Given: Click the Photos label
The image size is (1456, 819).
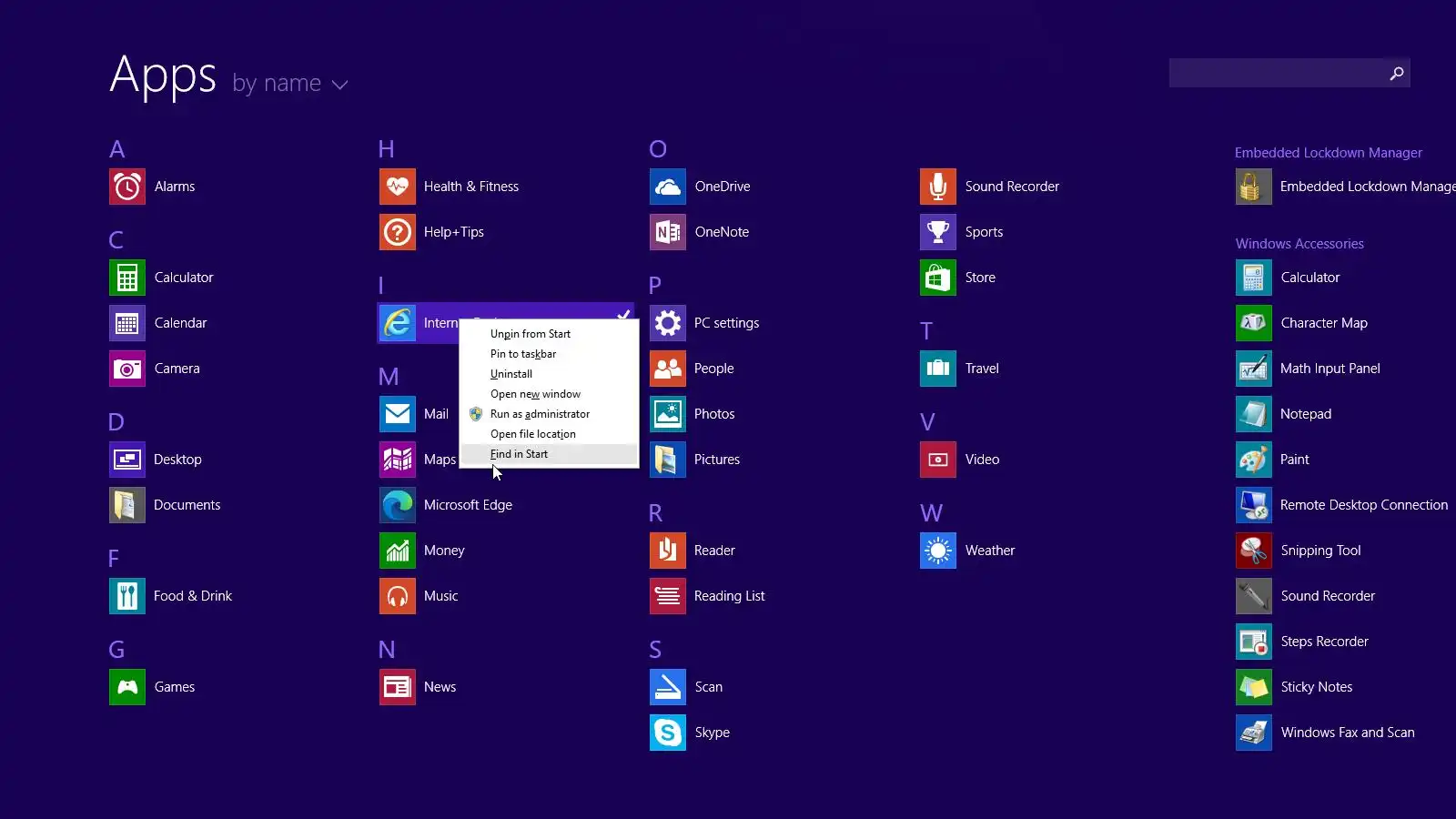Looking at the screenshot, I should [714, 414].
